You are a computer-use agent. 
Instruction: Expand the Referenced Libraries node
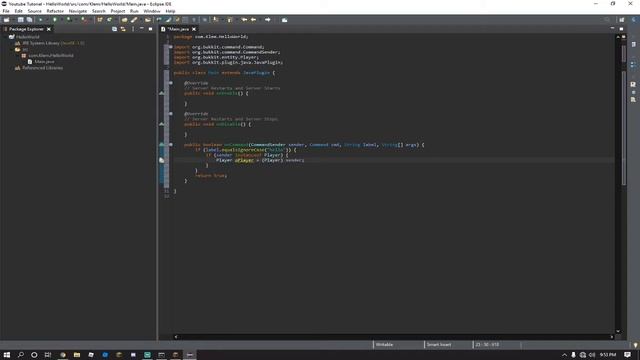click(11, 68)
